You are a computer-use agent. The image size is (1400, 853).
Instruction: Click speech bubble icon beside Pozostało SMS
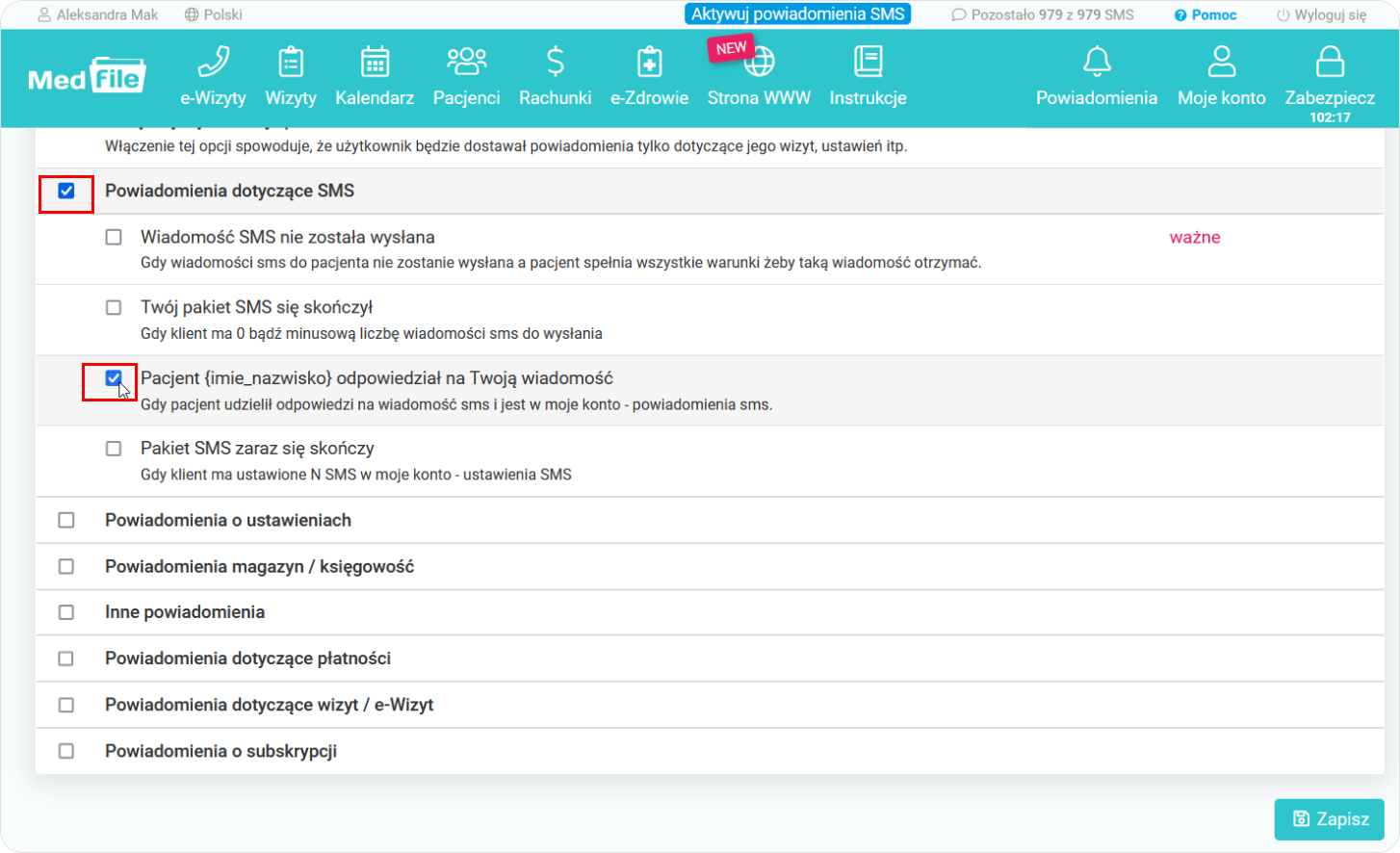[x=959, y=15]
